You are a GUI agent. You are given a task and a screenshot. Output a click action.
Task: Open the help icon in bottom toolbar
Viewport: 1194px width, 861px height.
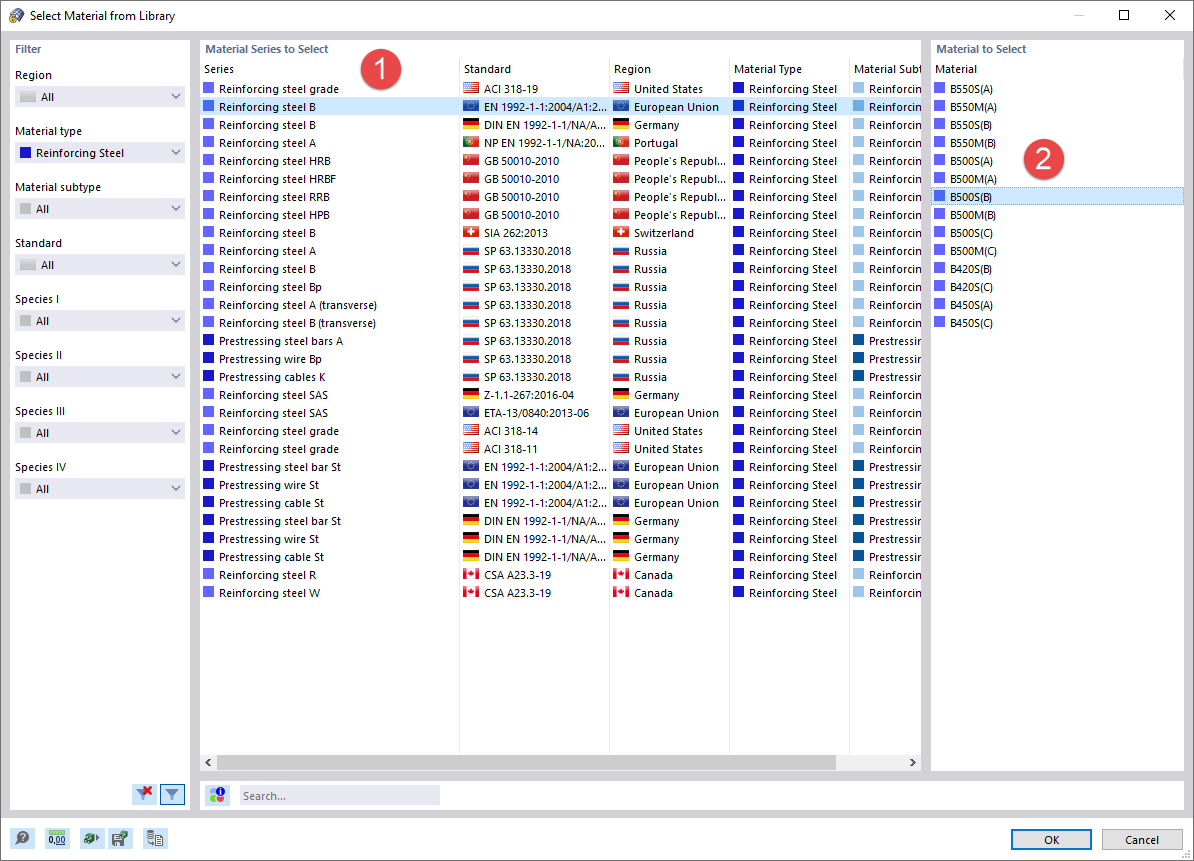point(23,838)
